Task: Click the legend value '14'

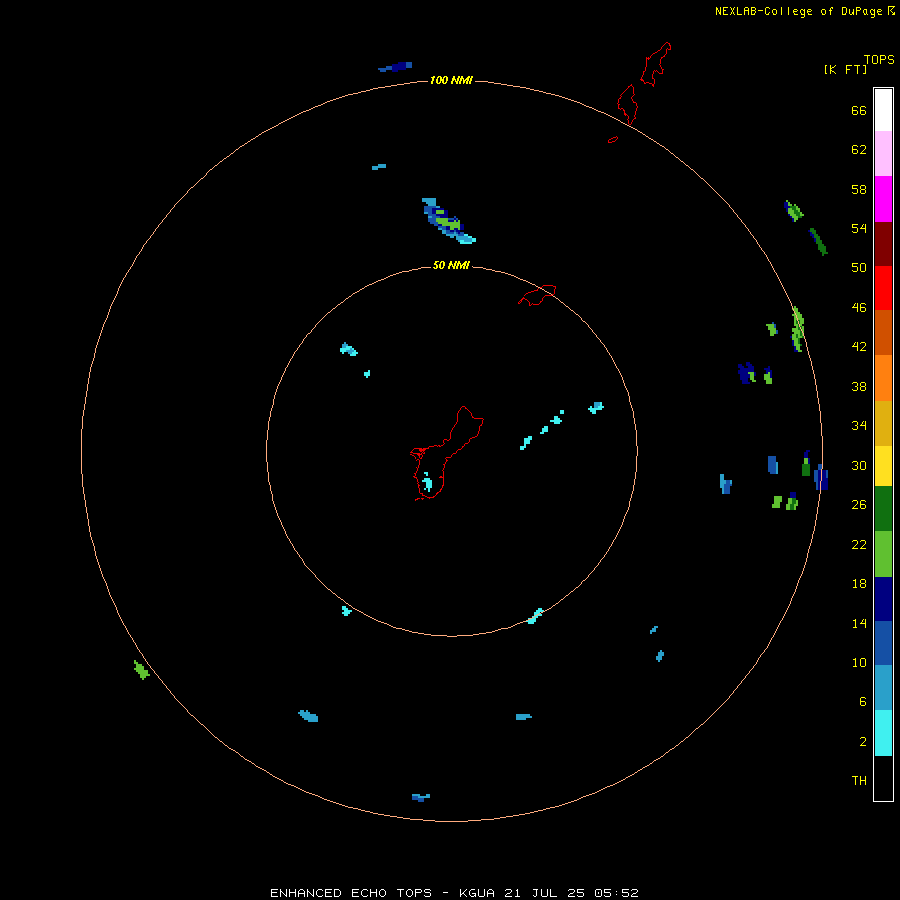Action: [859, 623]
